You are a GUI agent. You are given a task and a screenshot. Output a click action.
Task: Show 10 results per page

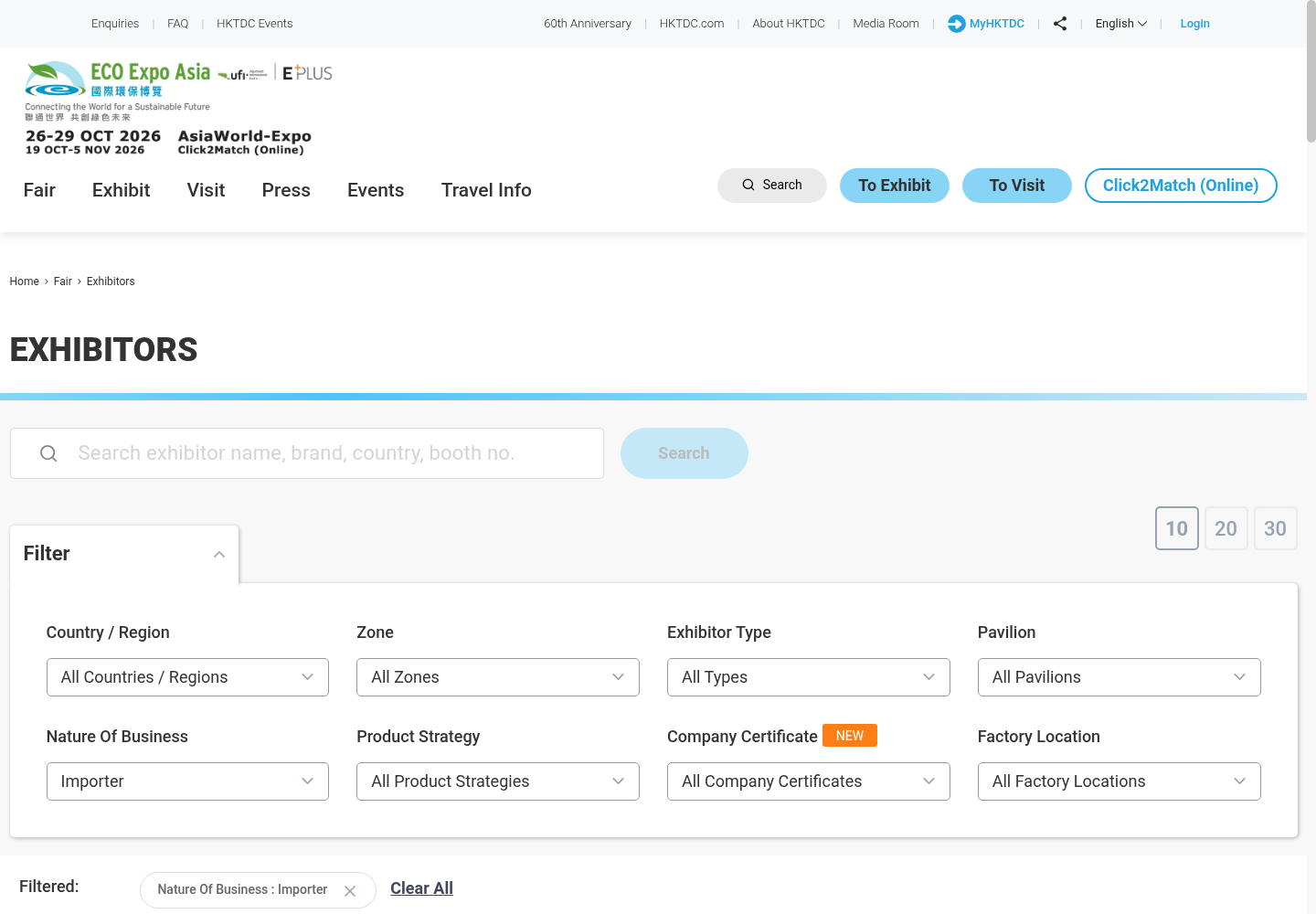pyautogui.click(x=1177, y=528)
